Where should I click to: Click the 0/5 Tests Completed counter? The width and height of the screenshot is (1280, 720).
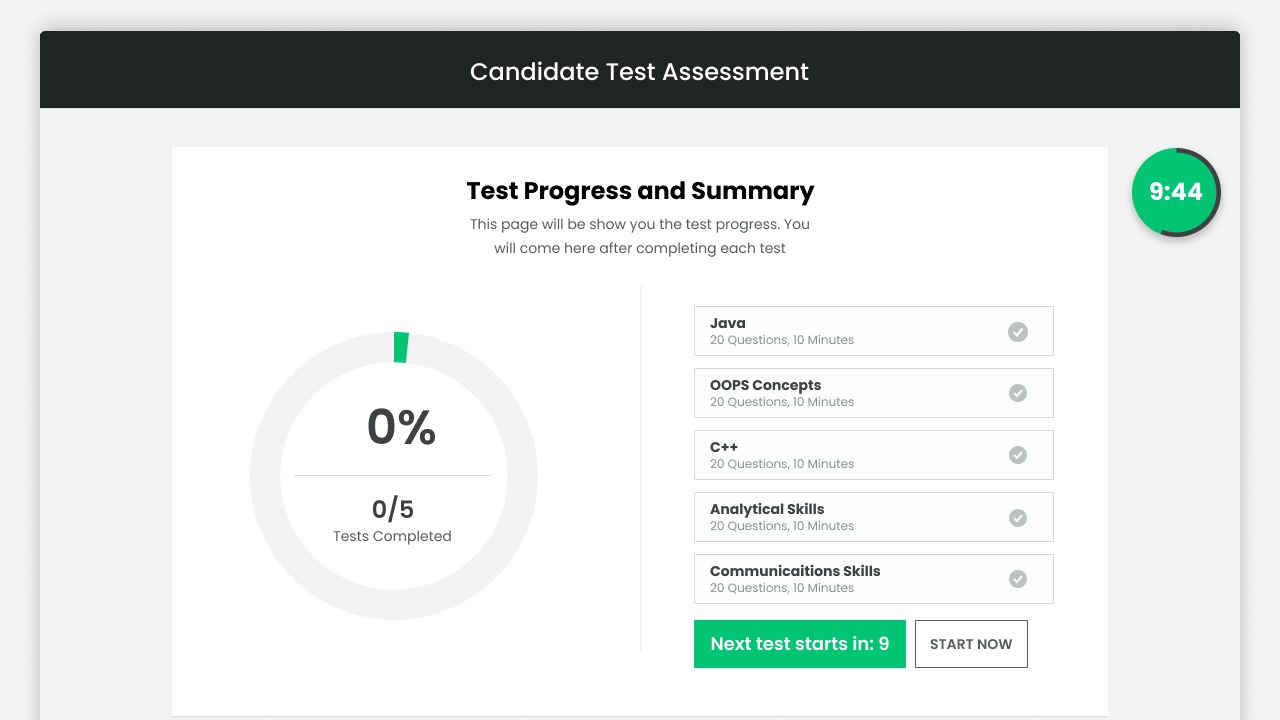click(393, 520)
